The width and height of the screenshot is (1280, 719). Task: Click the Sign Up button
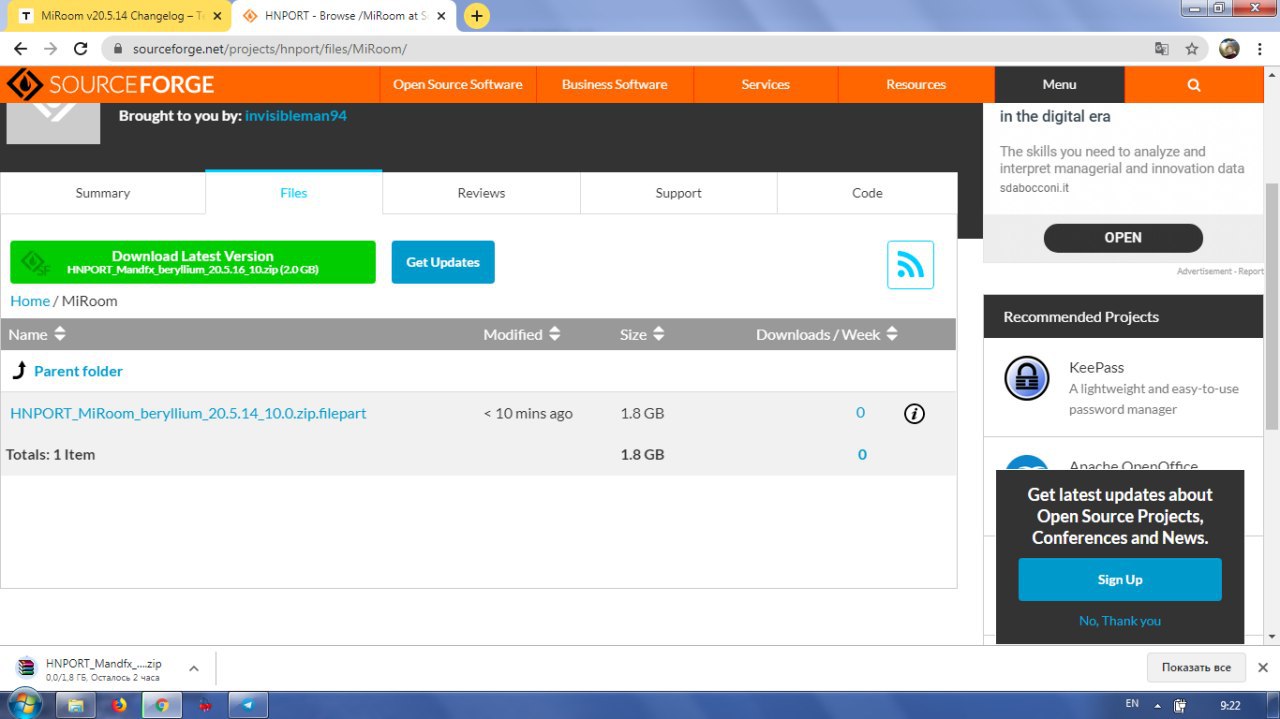pyautogui.click(x=1120, y=580)
